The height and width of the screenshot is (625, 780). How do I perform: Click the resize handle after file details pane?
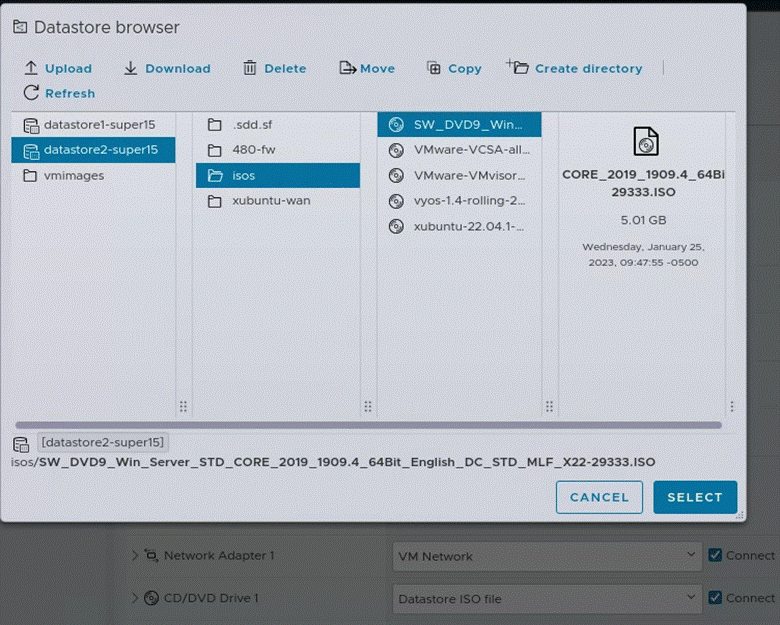point(732,407)
